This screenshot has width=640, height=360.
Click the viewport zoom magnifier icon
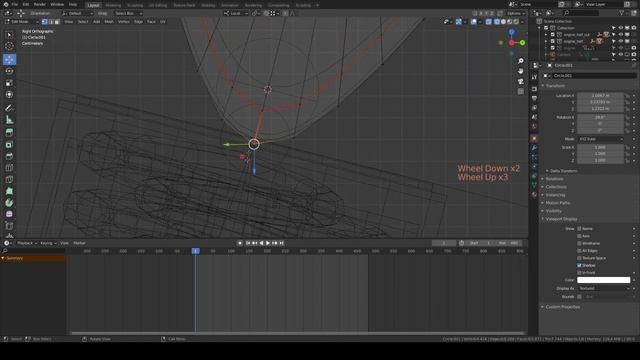click(x=521, y=61)
